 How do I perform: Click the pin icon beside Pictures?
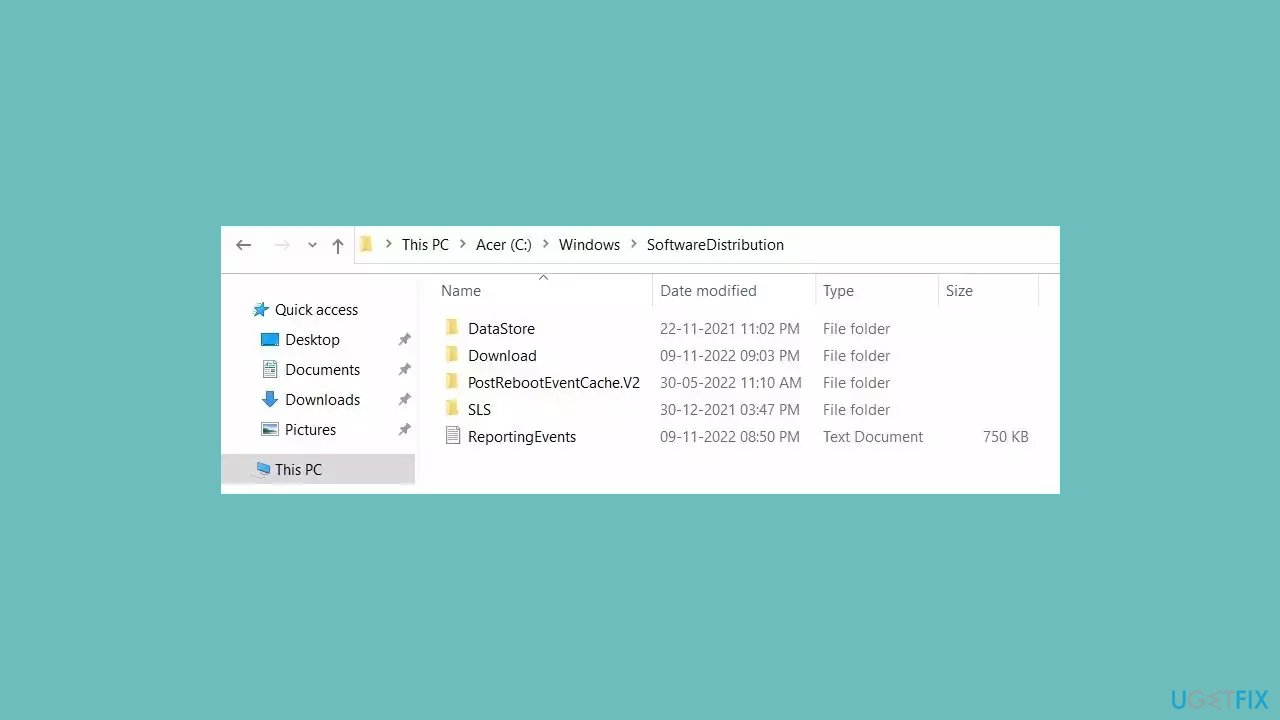click(x=404, y=430)
